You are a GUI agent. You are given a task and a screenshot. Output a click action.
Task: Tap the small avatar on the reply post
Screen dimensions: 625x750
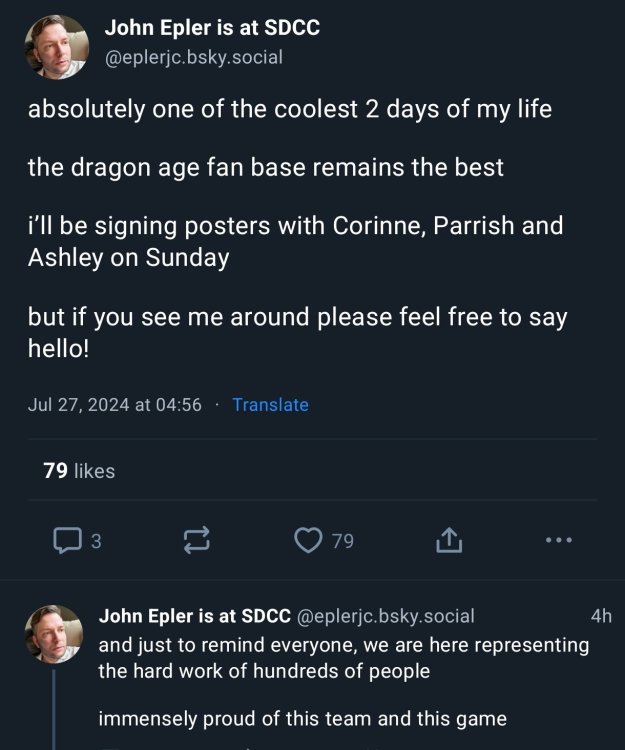click(x=53, y=634)
